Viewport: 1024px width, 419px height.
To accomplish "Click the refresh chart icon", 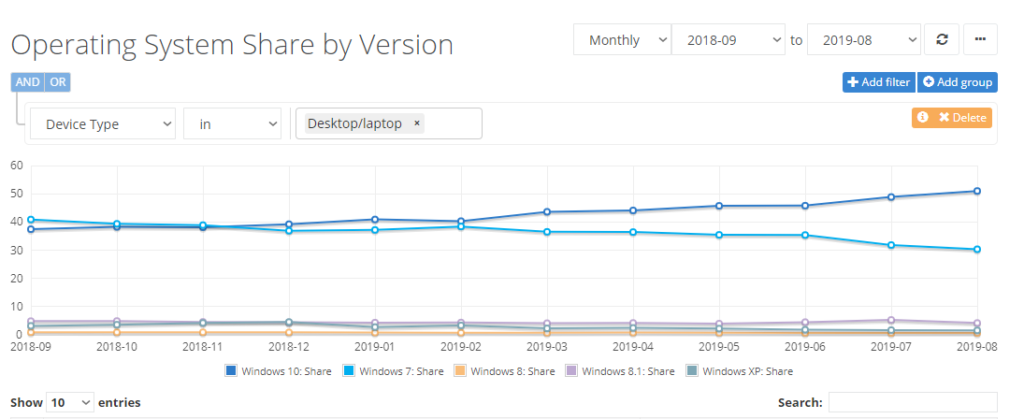I will click(x=941, y=40).
